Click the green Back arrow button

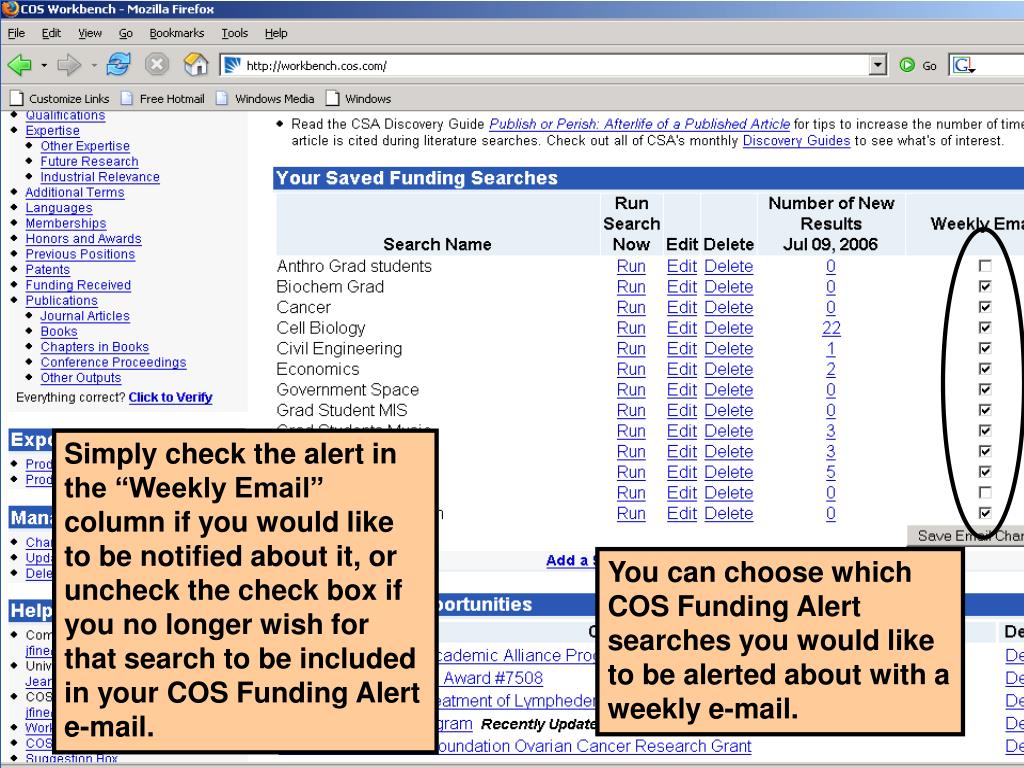pos(20,65)
